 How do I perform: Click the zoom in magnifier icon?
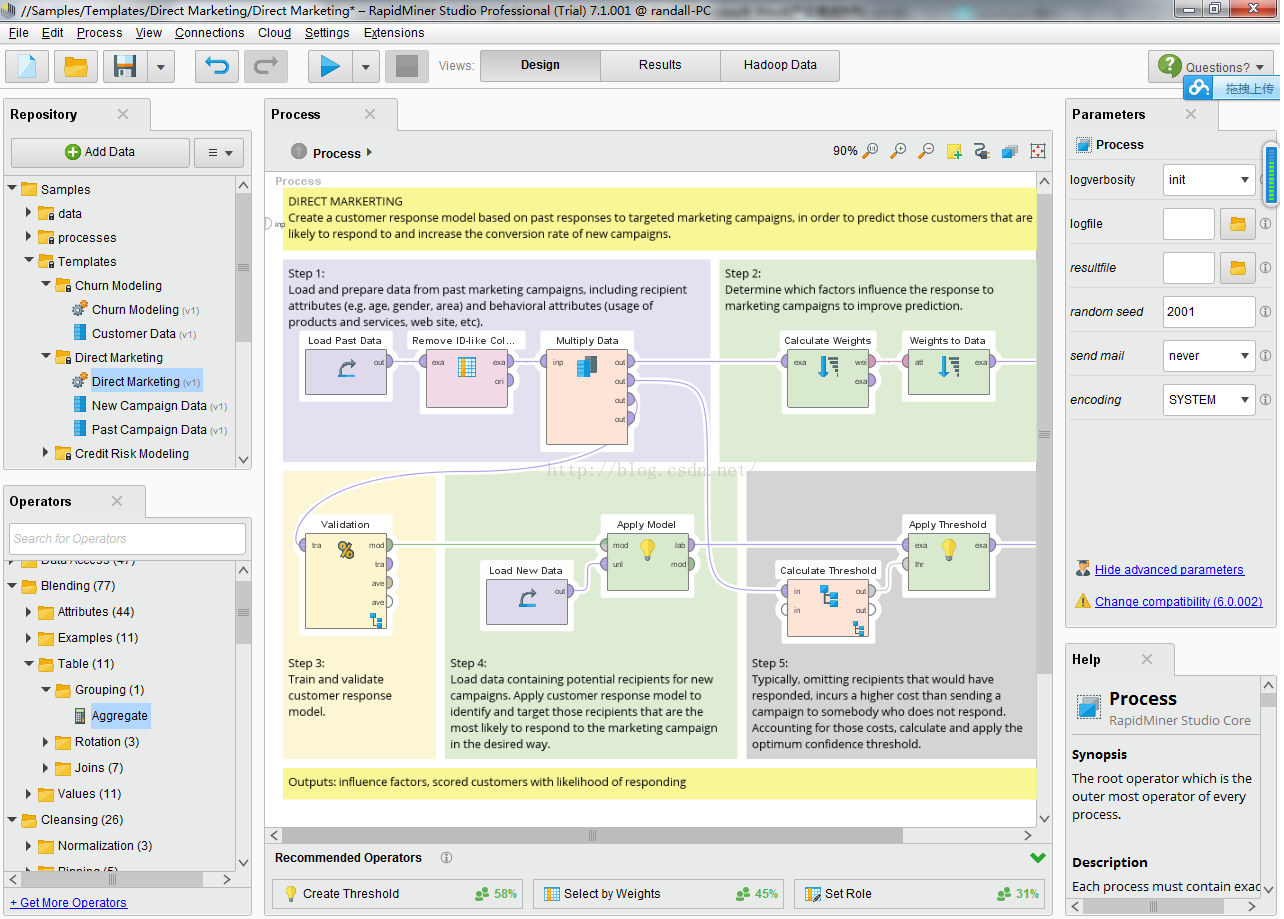898,151
